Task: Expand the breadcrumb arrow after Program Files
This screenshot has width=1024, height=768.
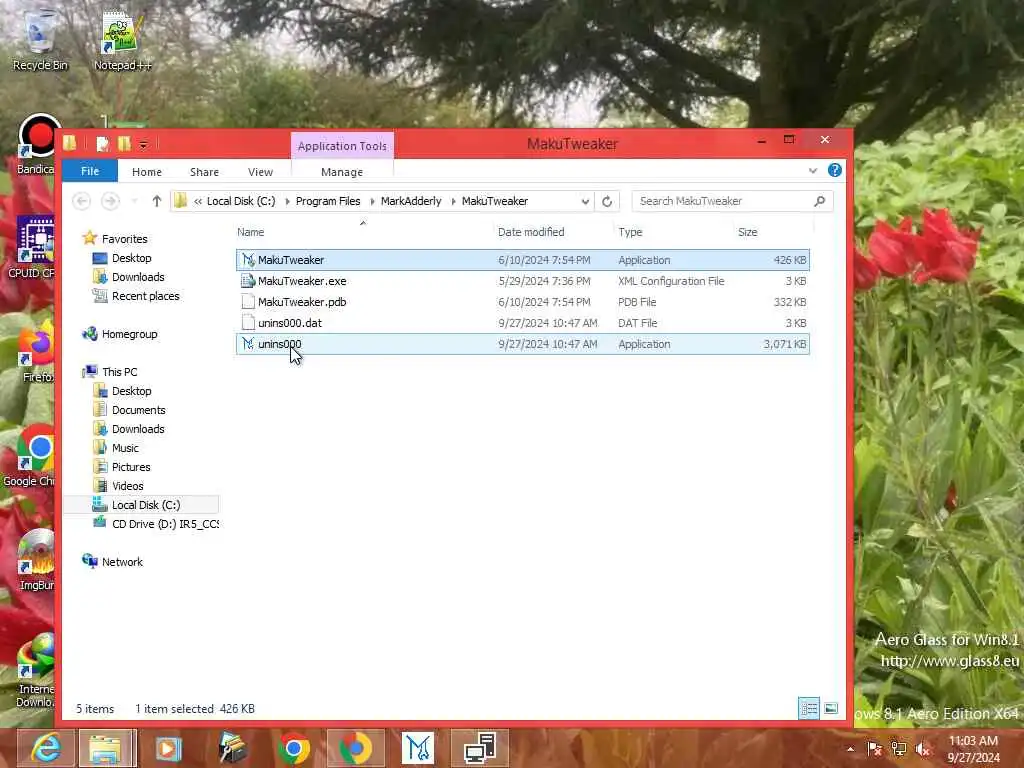Action: click(372, 201)
